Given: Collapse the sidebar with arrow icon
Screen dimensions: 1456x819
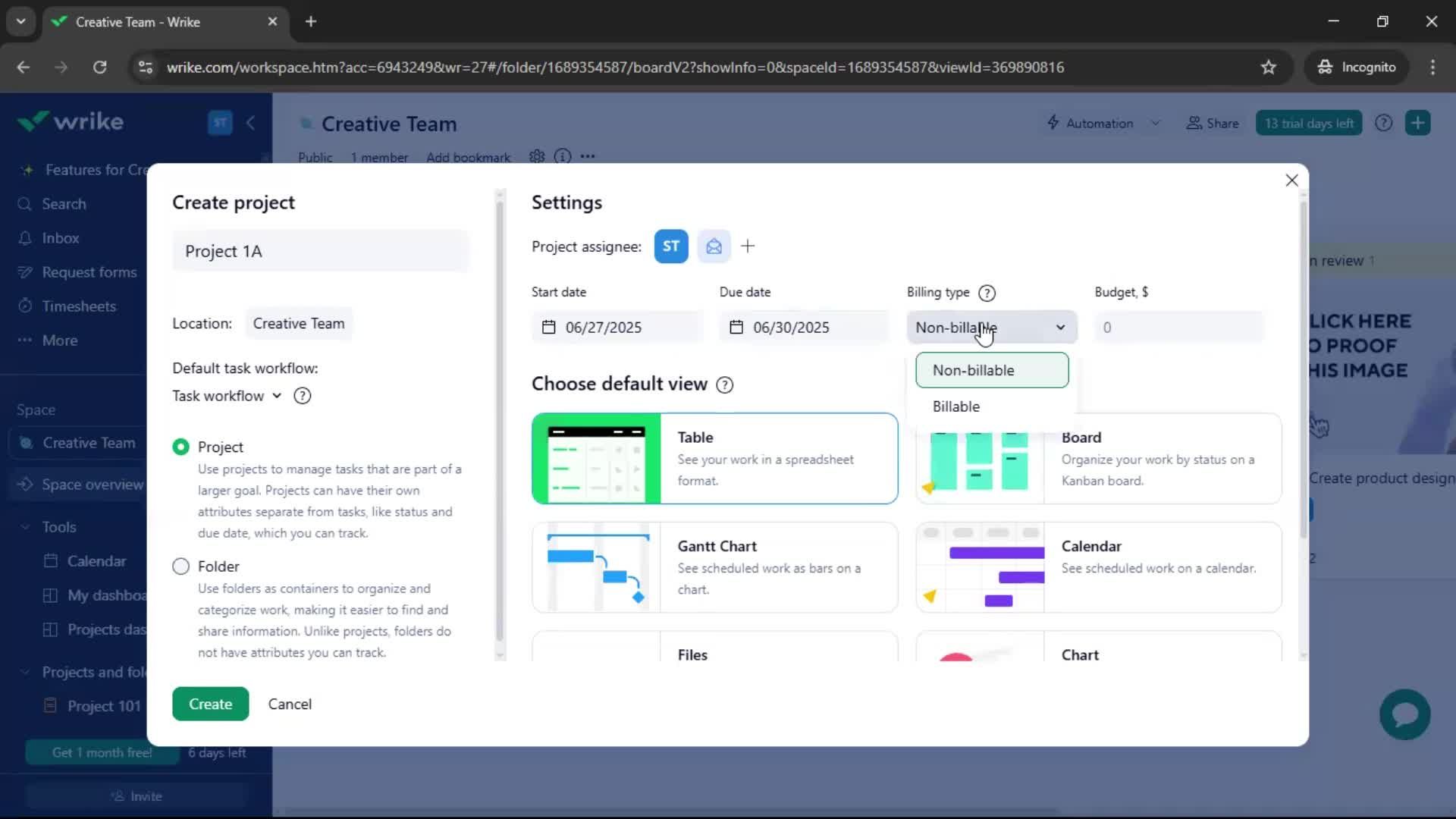Looking at the screenshot, I should (250, 123).
